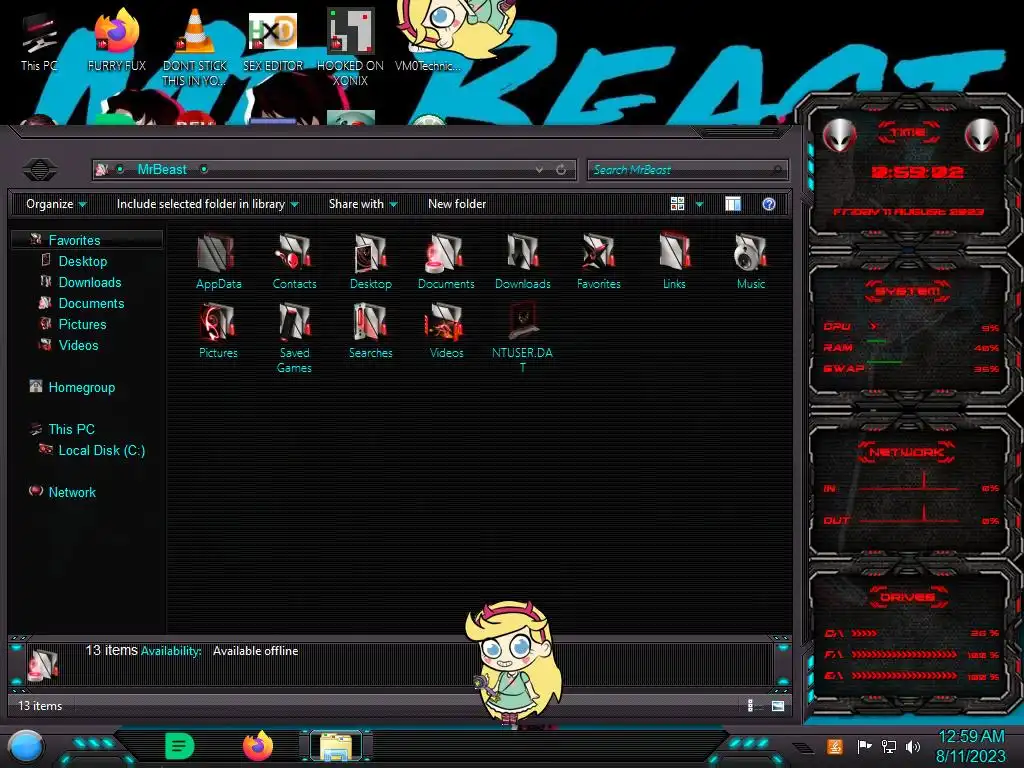This screenshot has height=768, width=1024.
Task: Select the NTUSER.DAT file
Action: point(522,338)
